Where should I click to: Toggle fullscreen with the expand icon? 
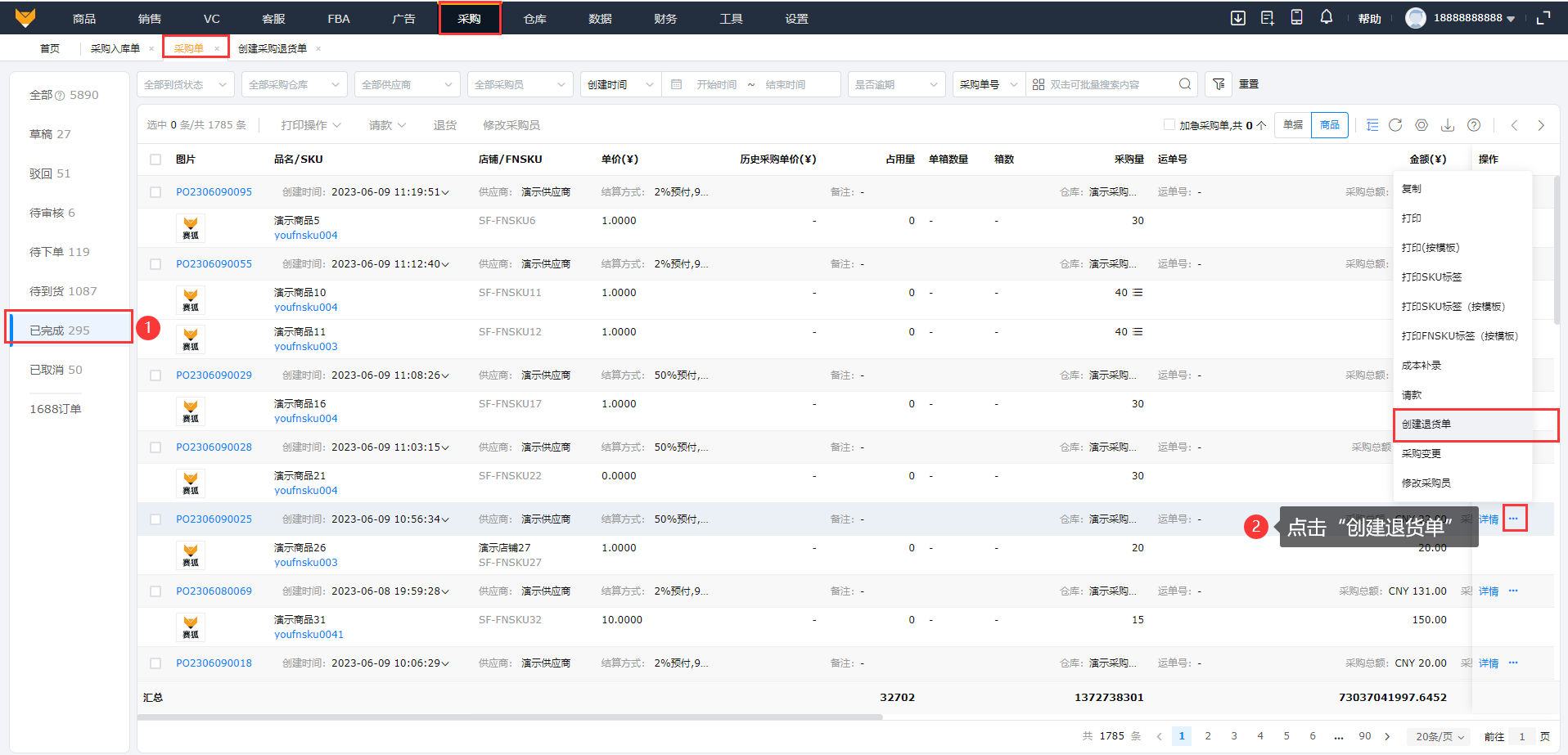pyautogui.click(x=1543, y=18)
